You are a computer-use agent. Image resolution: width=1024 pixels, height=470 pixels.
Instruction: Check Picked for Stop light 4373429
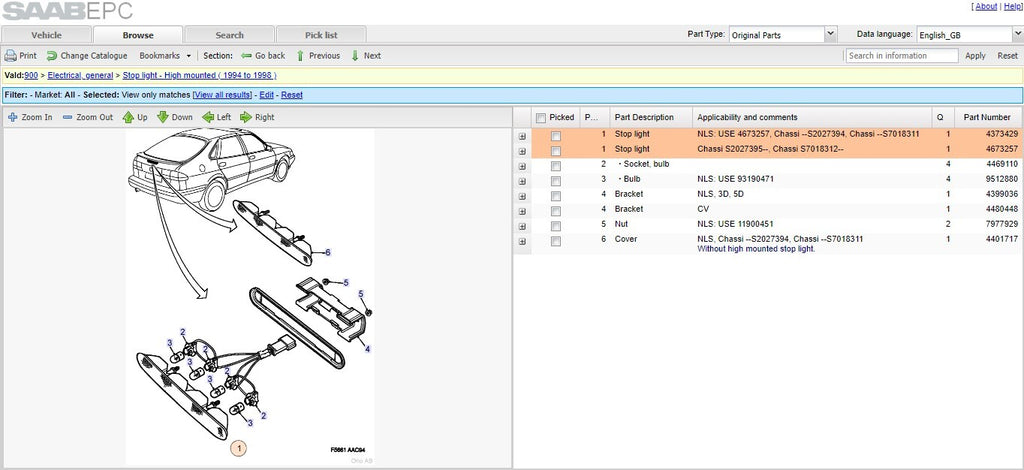point(555,136)
